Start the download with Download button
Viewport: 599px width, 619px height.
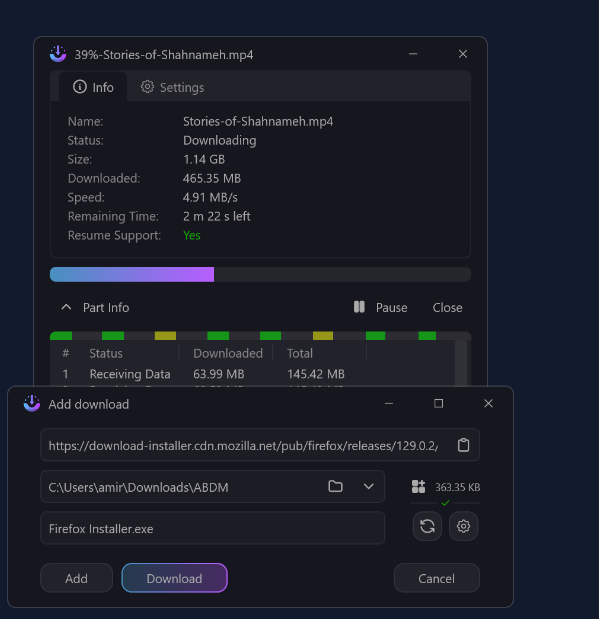click(x=174, y=578)
